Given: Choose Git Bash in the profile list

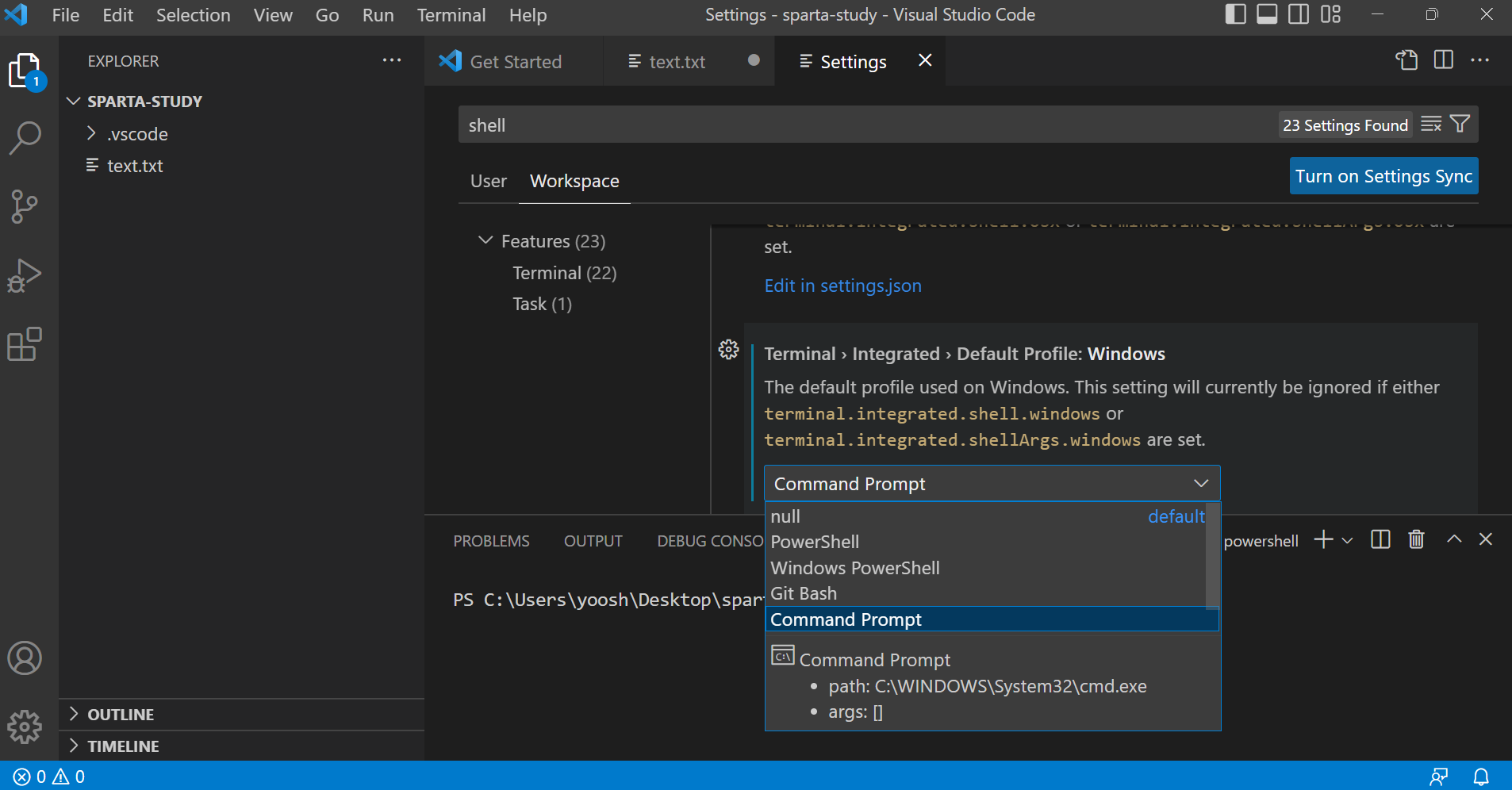Looking at the screenshot, I should [988, 593].
